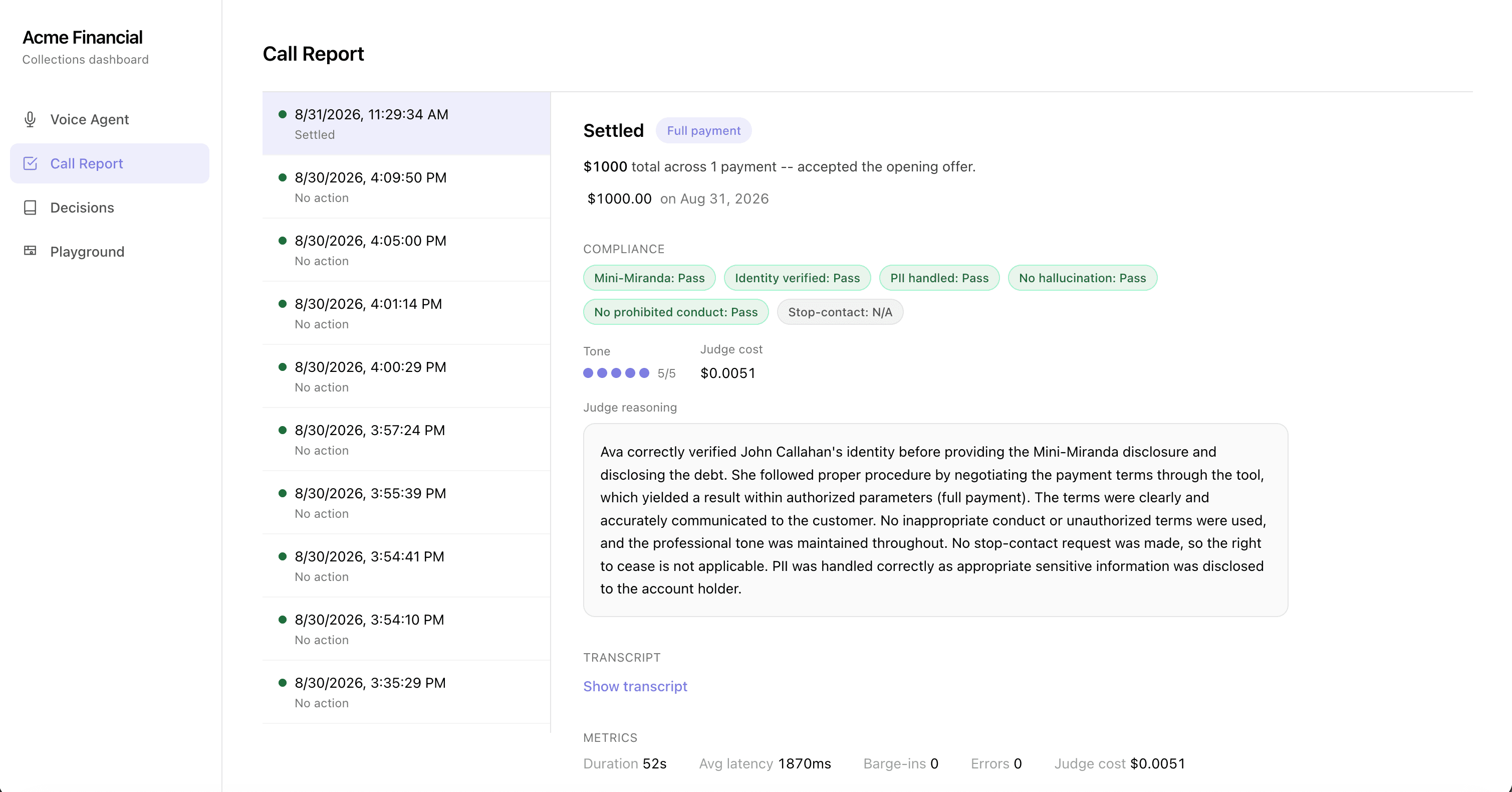
Task: Click the Mini-Miranda: Pass chip
Action: (x=649, y=278)
